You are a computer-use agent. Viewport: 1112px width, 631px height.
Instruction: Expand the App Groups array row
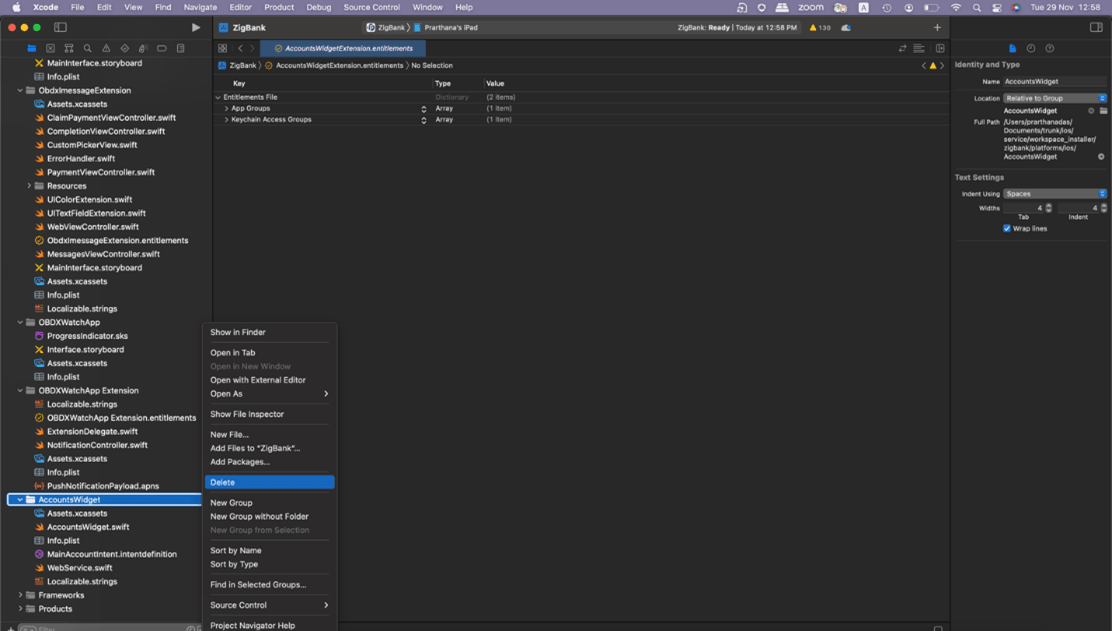[226, 108]
